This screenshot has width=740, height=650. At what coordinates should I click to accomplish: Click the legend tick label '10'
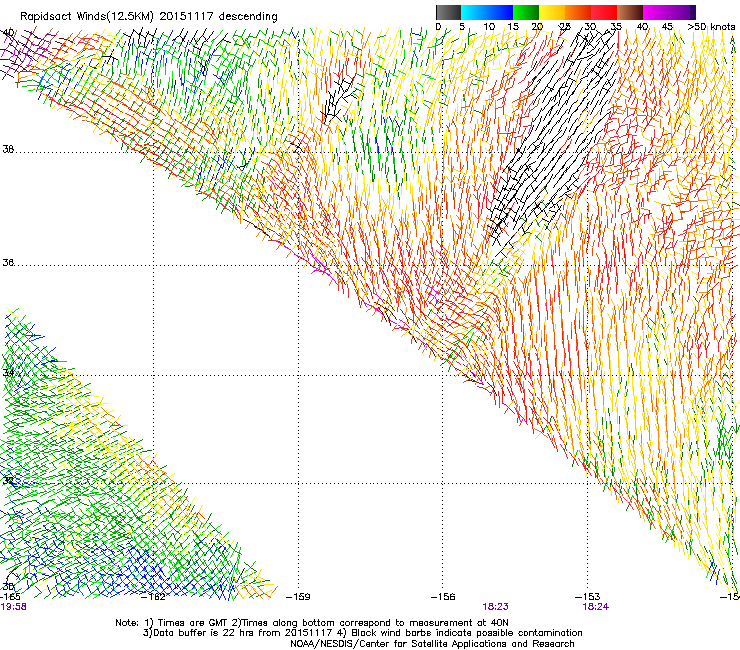(489, 27)
